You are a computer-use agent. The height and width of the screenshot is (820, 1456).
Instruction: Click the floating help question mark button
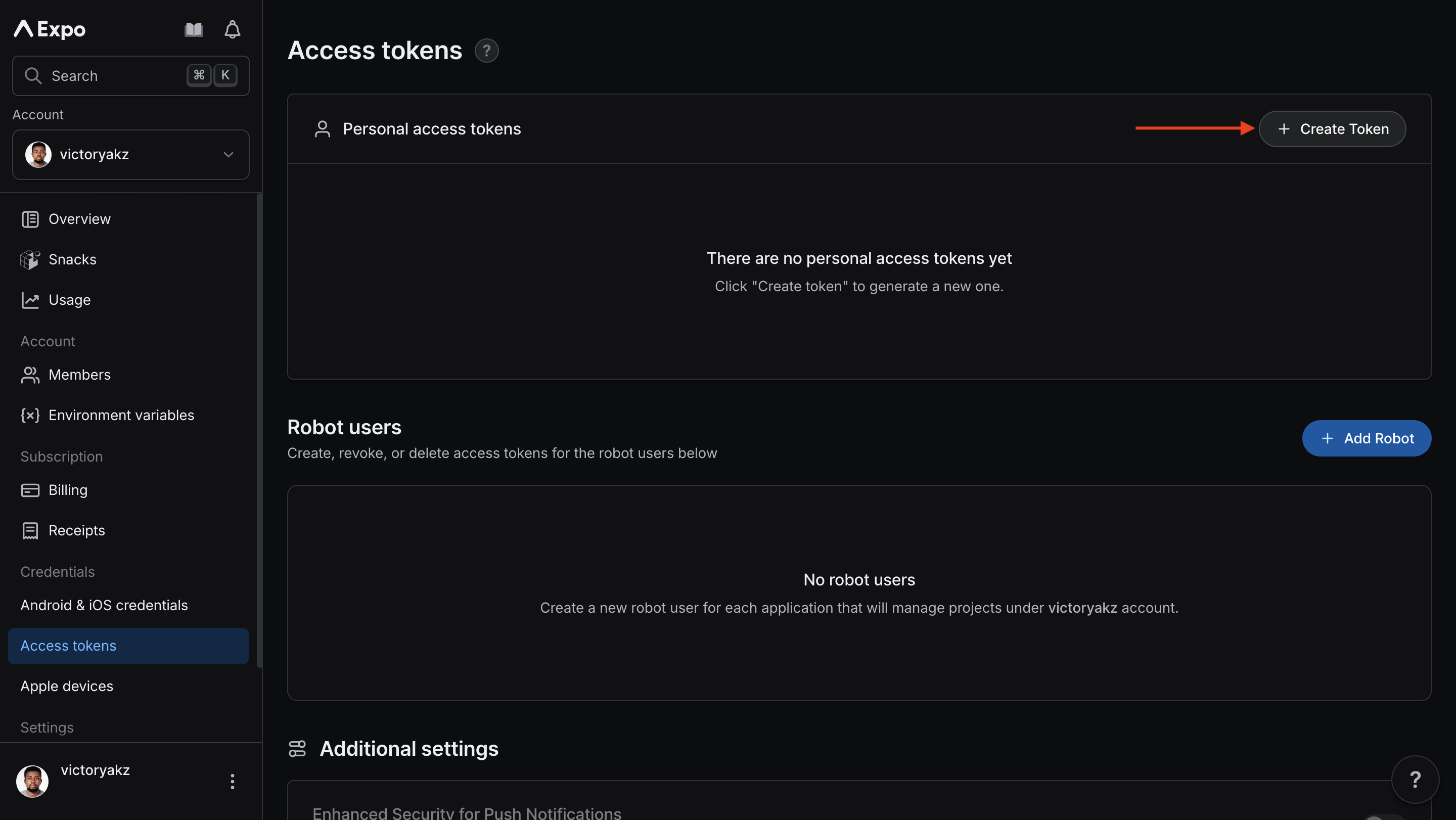(x=1416, y=780)
